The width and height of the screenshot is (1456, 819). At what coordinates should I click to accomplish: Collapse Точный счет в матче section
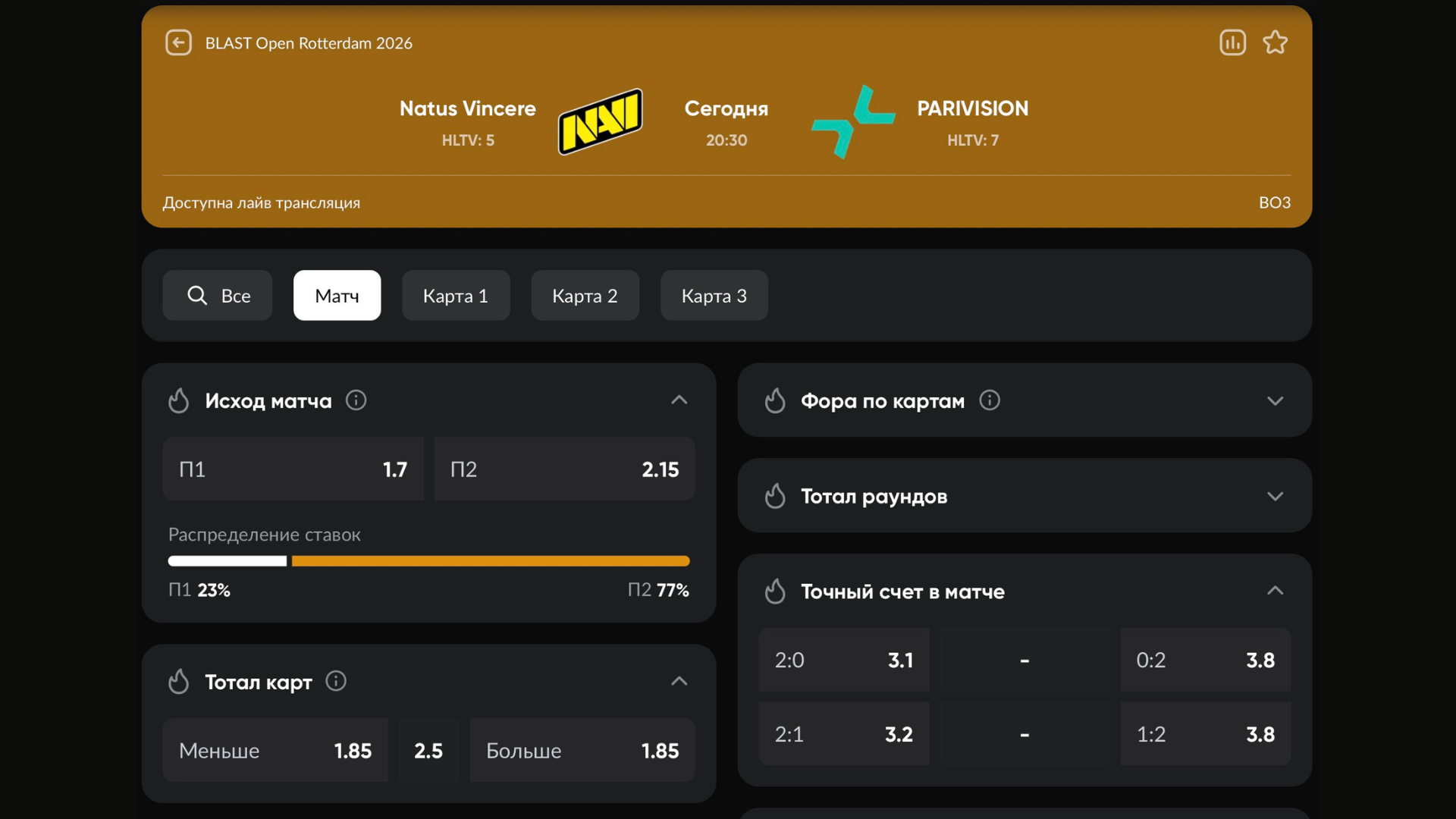tap(1275, 591)
